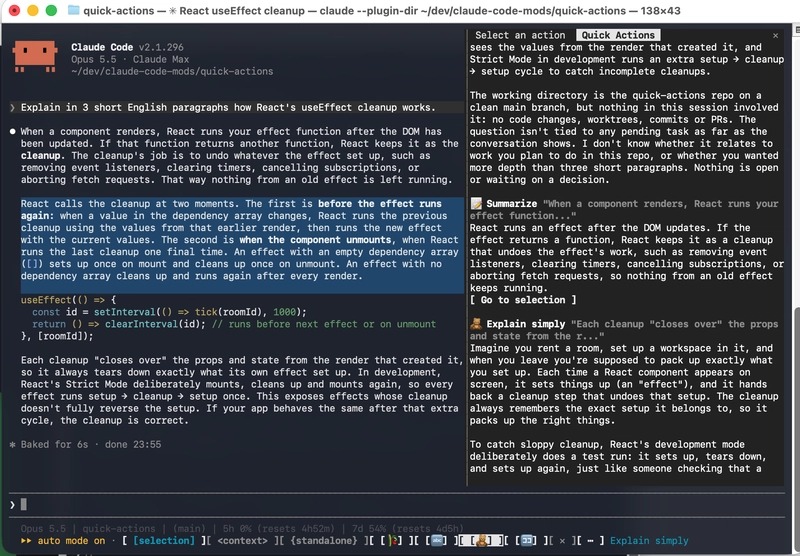Click the cyan 'Explain simply' status label
The width and height of the screenshot is (800, 556).
click(649, 541)
